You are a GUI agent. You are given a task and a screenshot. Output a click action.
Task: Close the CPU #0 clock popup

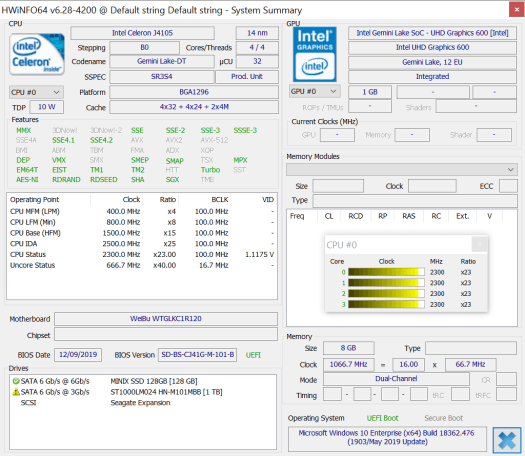tap(479, 244)
